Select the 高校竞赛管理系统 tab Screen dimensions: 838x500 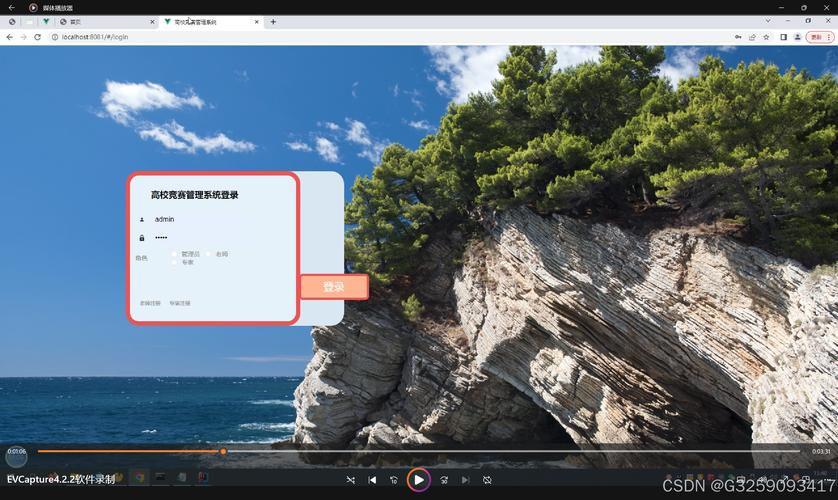coord(211,22)
